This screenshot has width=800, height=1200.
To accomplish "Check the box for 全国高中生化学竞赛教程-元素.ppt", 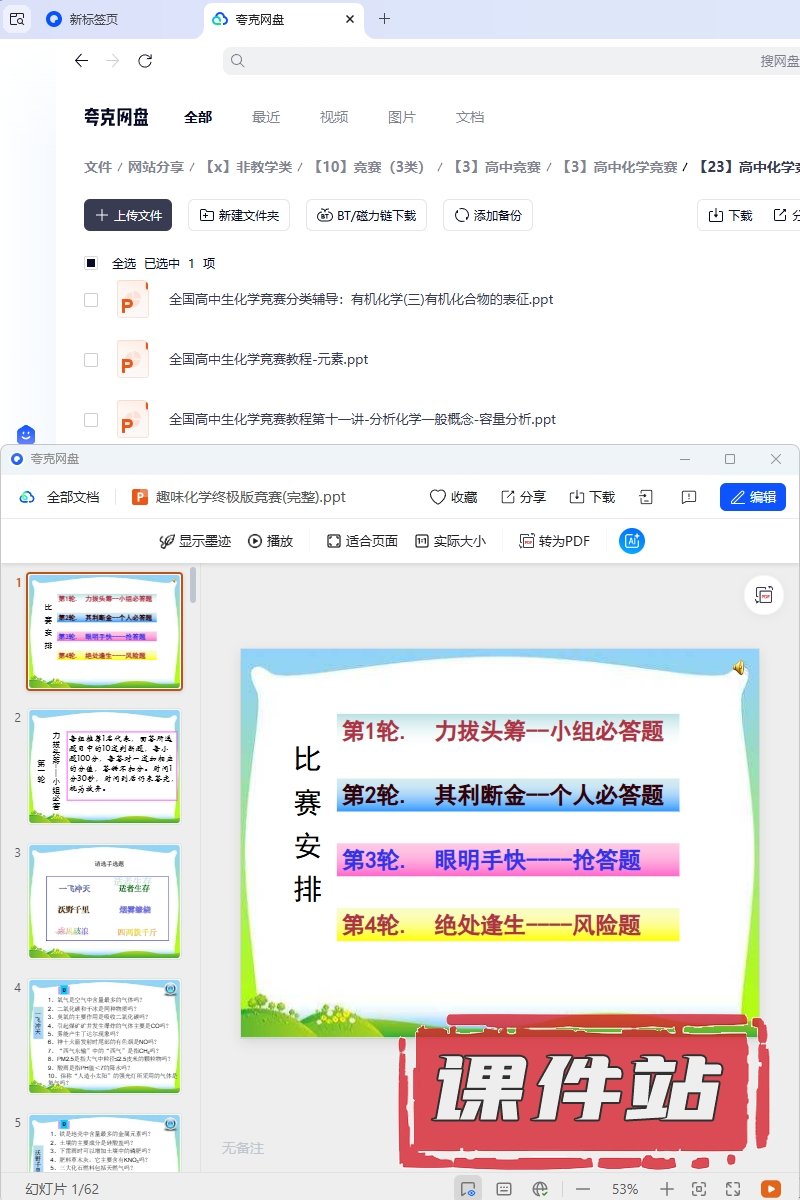I will point(91,359).
